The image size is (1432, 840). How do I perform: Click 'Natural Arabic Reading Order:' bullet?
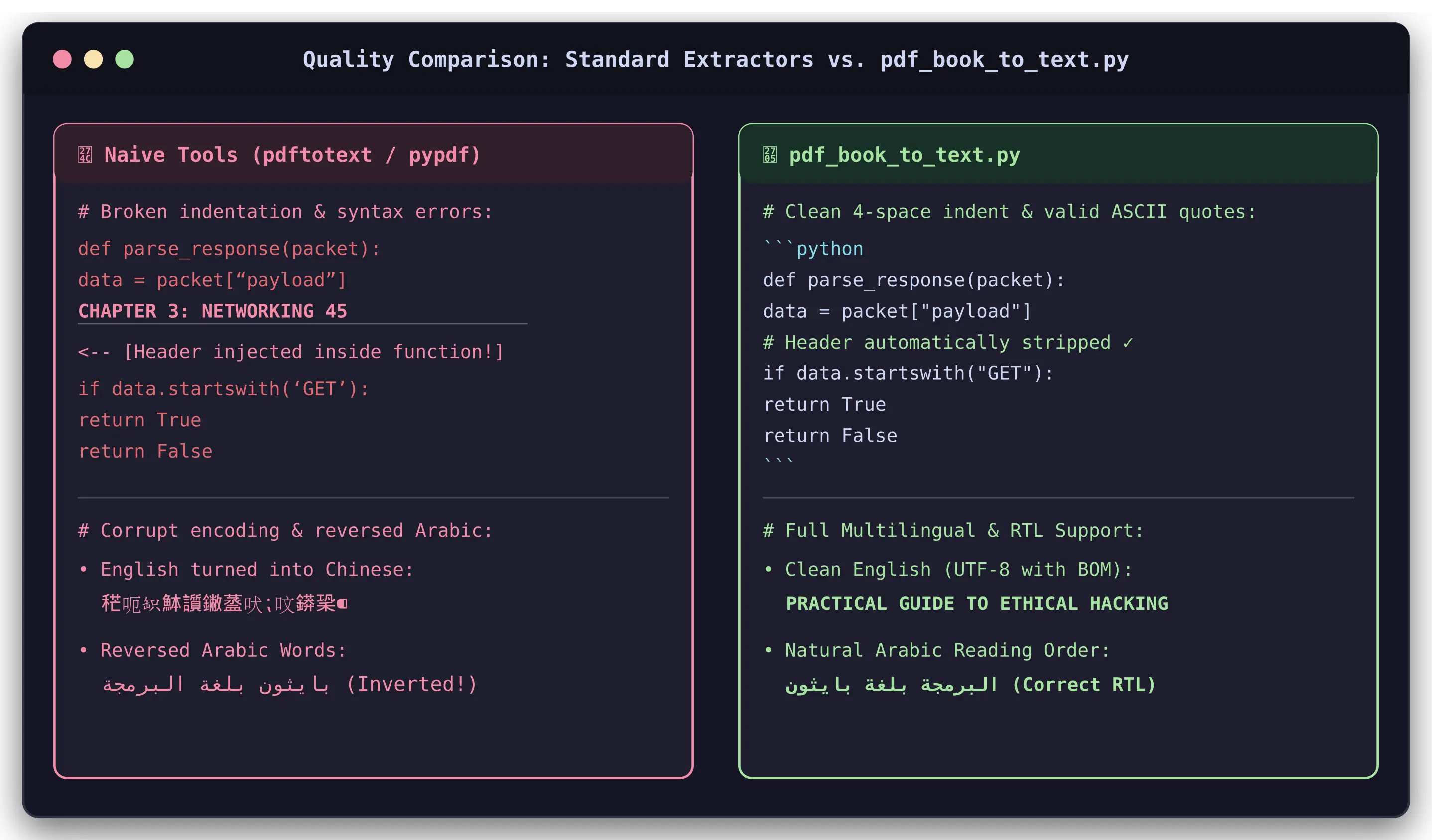[936, 650]
